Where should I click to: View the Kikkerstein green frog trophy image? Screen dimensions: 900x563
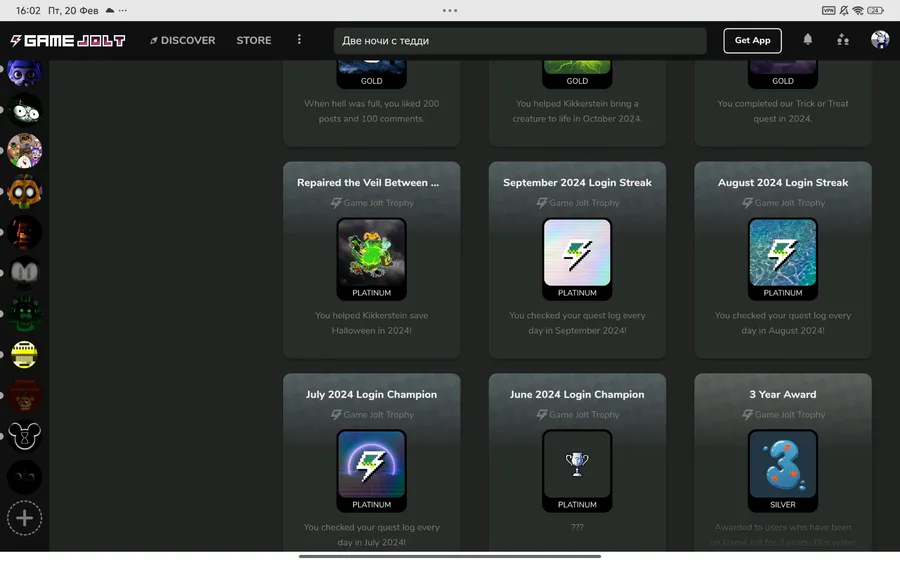coord(371,253)
